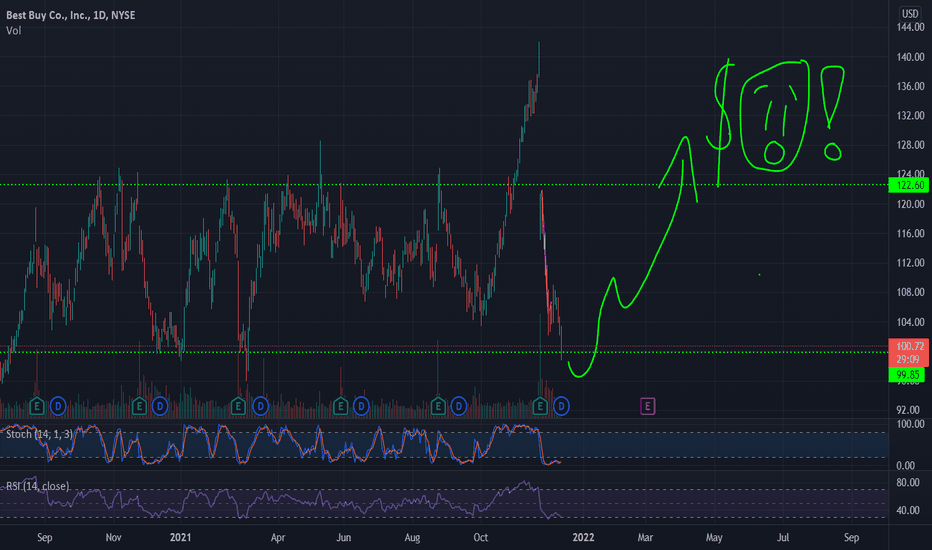Click the 120.00 price axis value
932x550 pixels.
[x=910, y=204]
